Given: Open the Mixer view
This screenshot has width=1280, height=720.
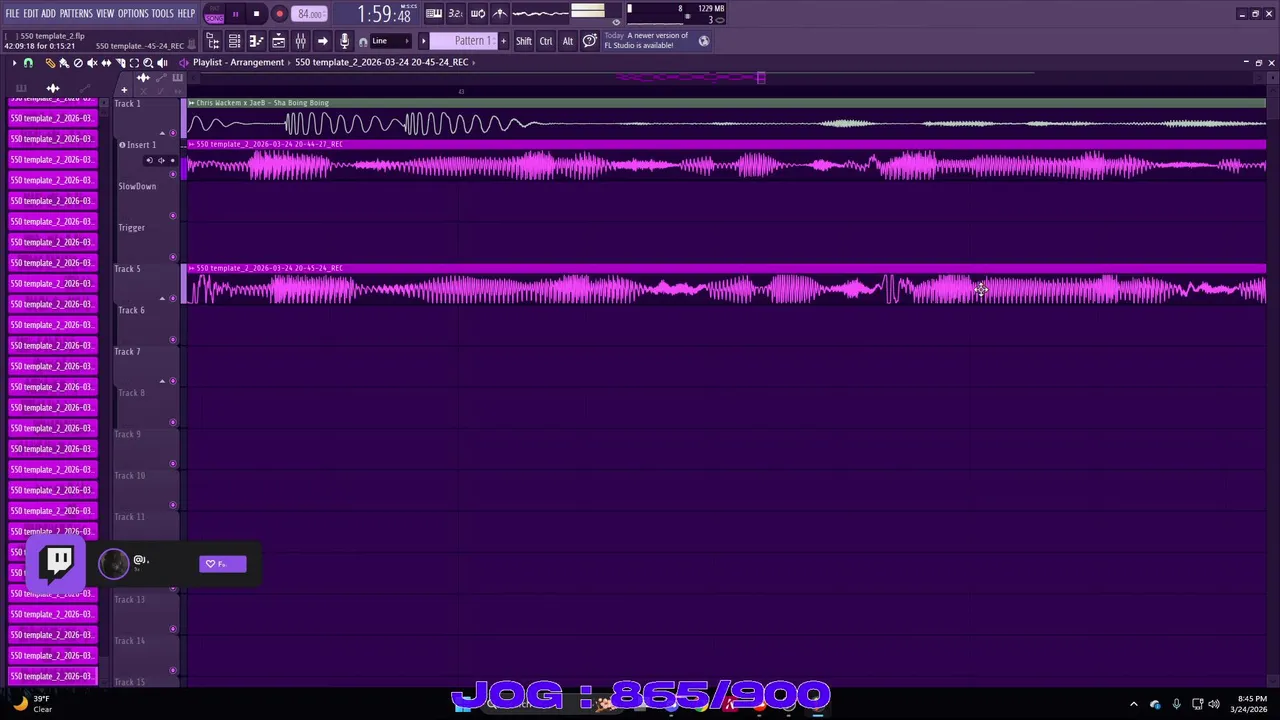Looking at the screenshot, I should point(300,41).
